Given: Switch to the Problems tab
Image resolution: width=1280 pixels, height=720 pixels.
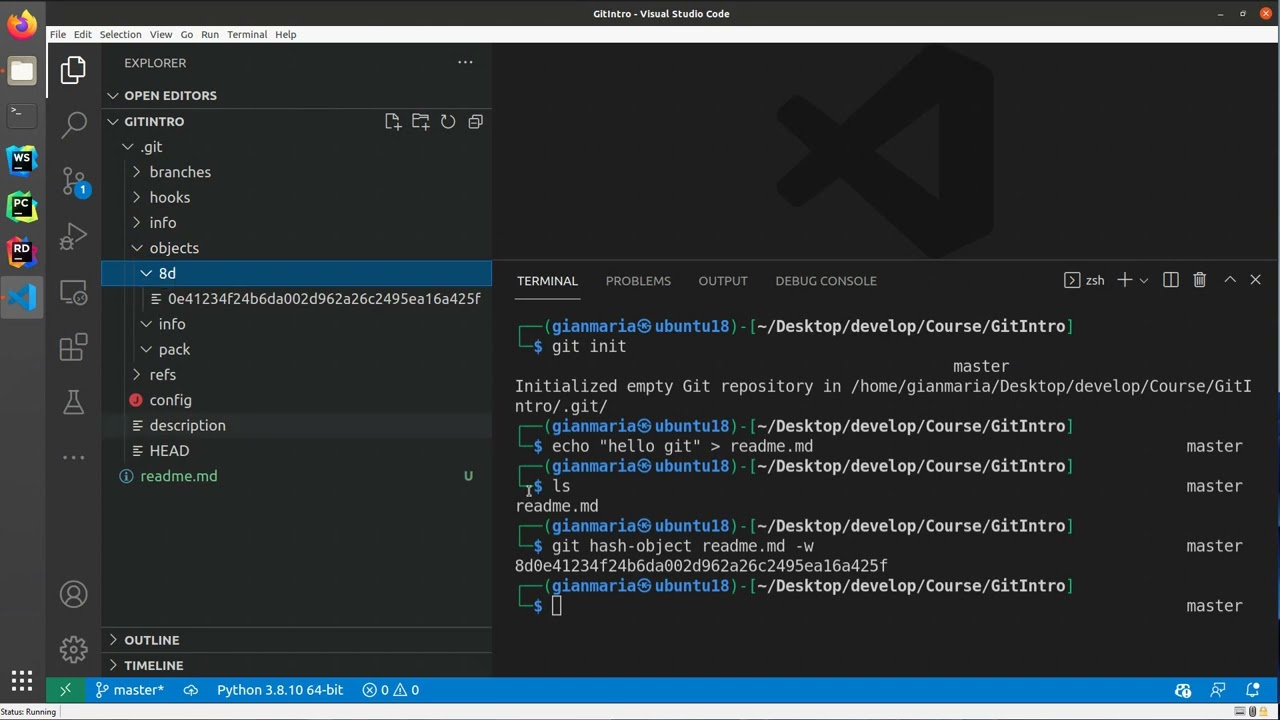Looking at the screenshot, I should [638, 281].
